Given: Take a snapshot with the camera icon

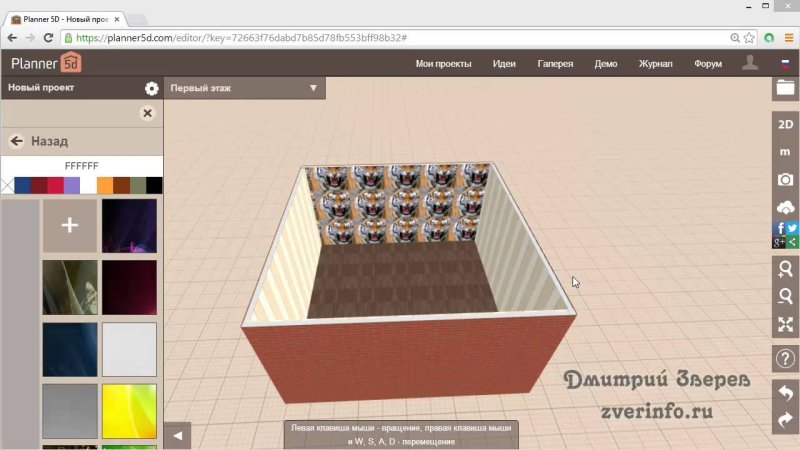Looking at the screenshot, I should [785, 179].
